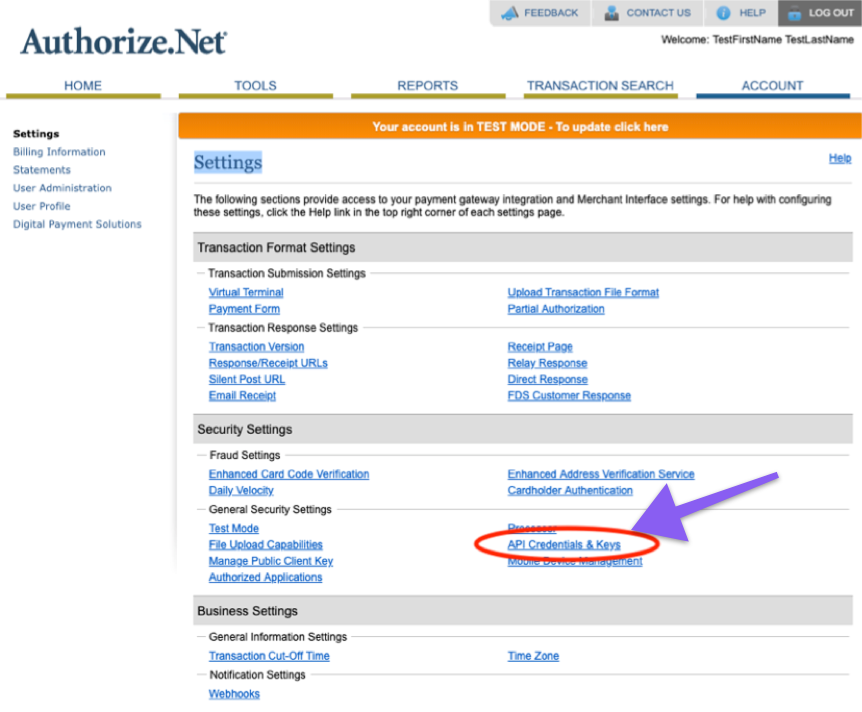This screenshot has height=712, width=862.
Task: Open the Help link beside Settings title
Action: coord(840,158)
